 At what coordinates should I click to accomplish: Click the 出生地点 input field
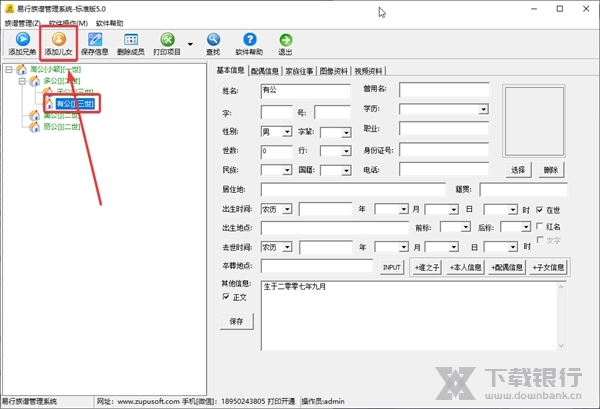pyautogui.click(x=335, y=228)
